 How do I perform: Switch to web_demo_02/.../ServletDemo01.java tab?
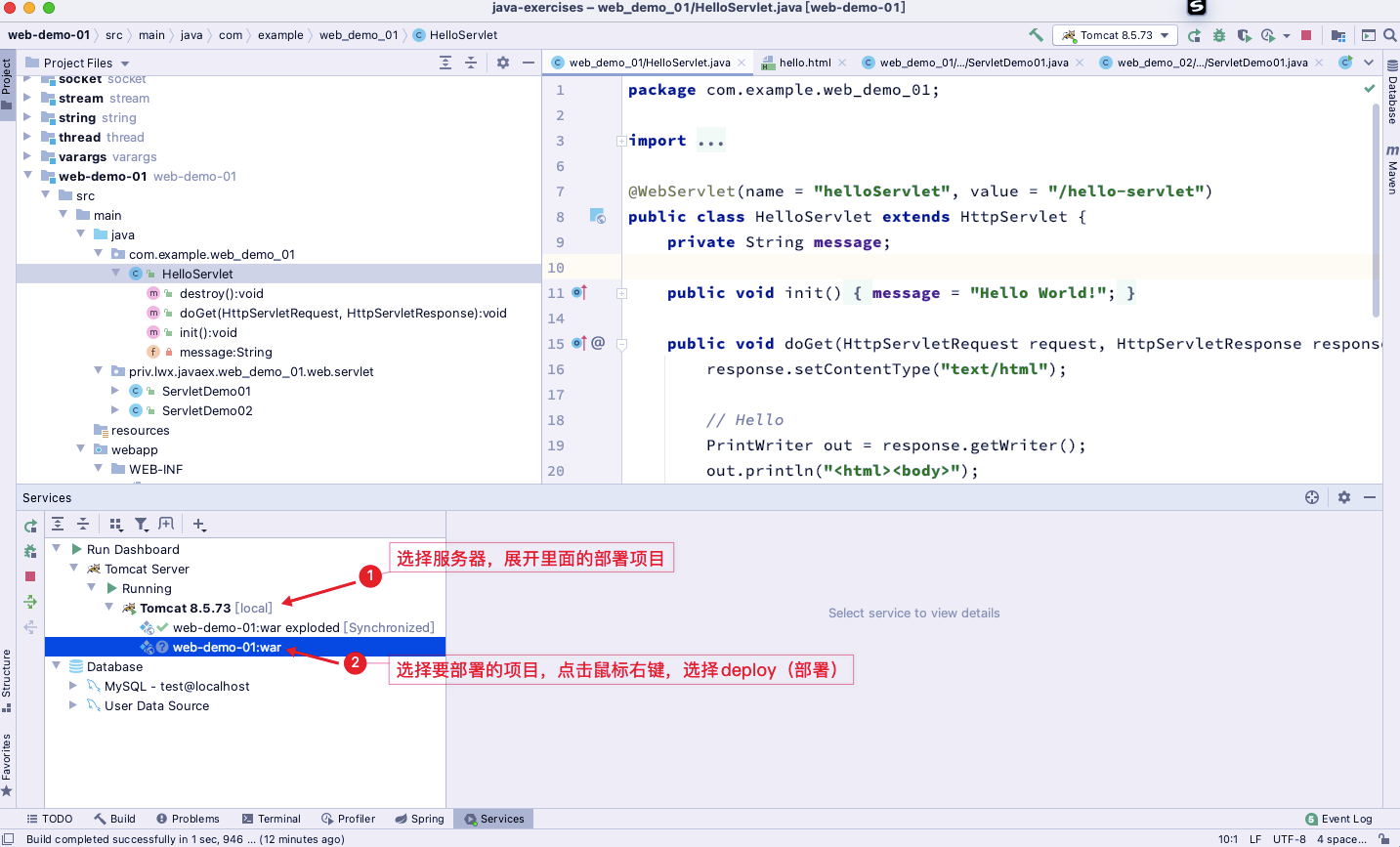point(1212,63)
